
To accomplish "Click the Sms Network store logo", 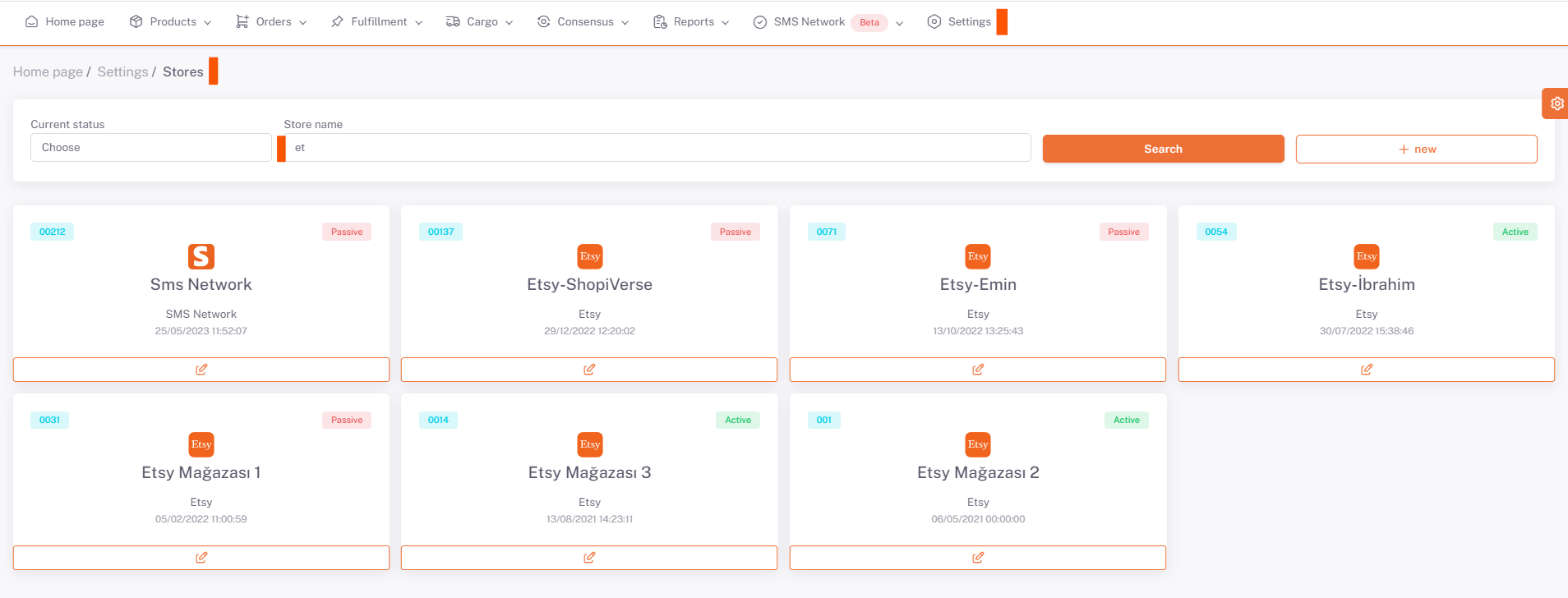I will tap(201, 256).
